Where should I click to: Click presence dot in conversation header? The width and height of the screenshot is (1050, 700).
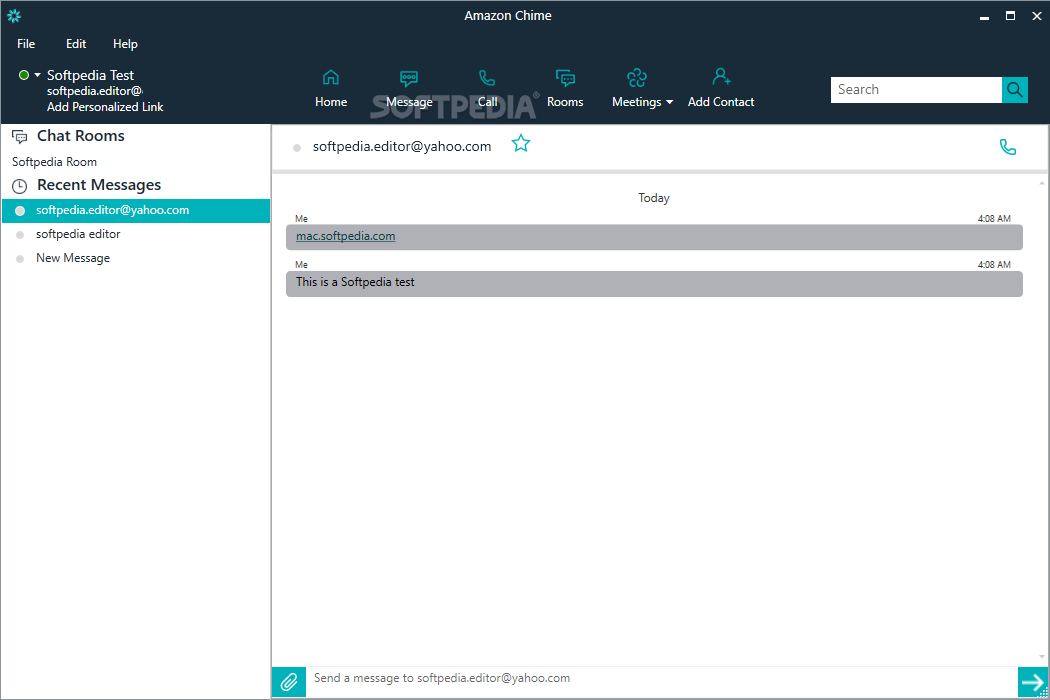point(297,147)
